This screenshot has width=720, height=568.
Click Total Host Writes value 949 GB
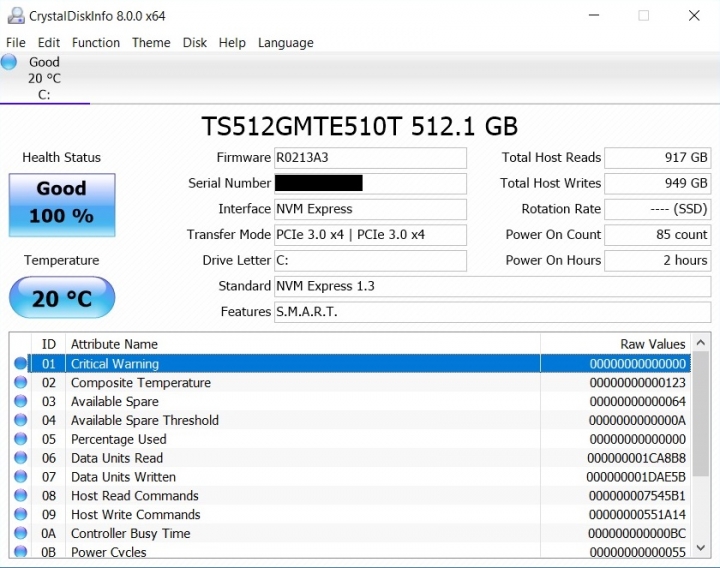pos(658,183)
